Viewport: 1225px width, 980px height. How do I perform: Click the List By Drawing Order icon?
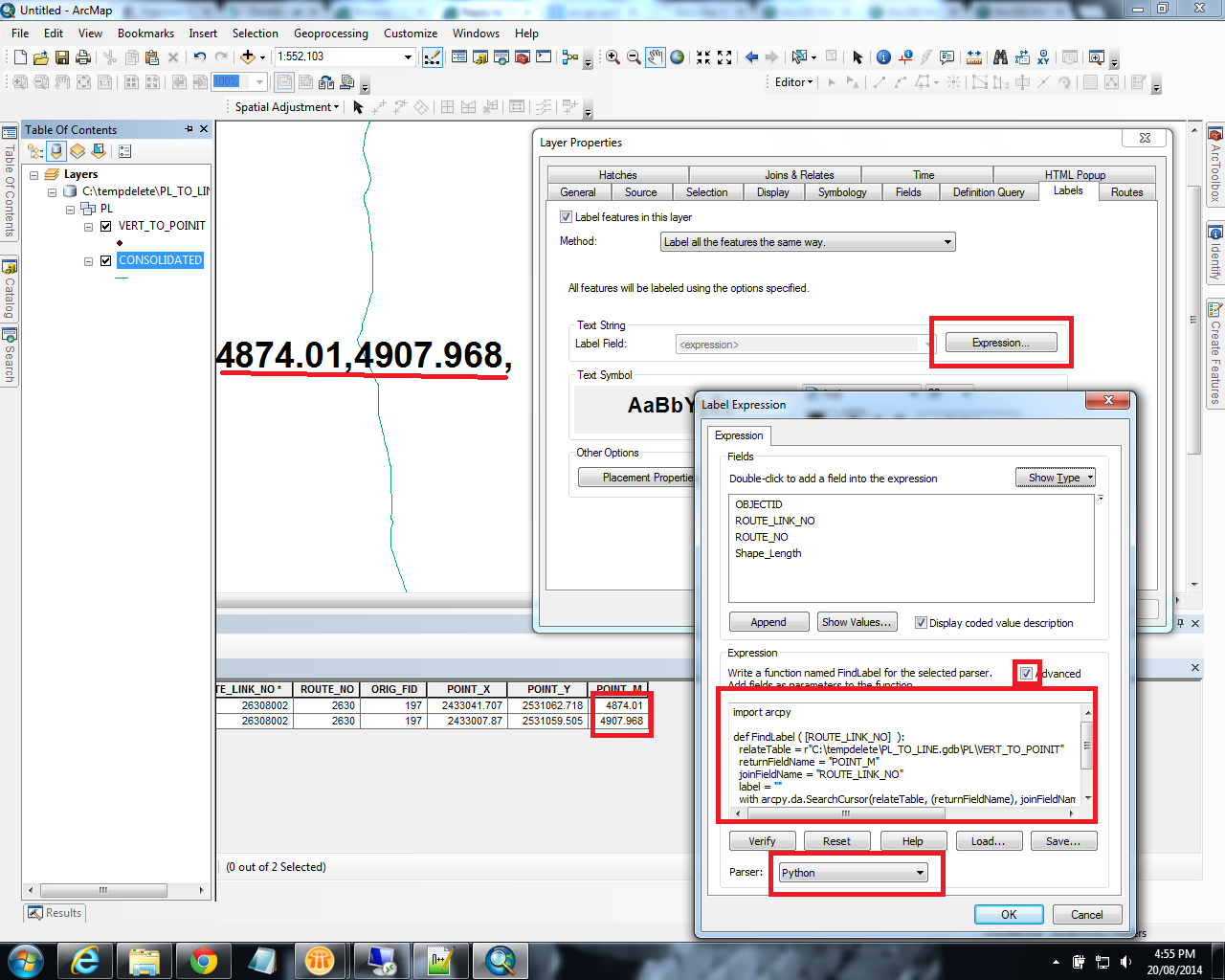pos(35,151)
